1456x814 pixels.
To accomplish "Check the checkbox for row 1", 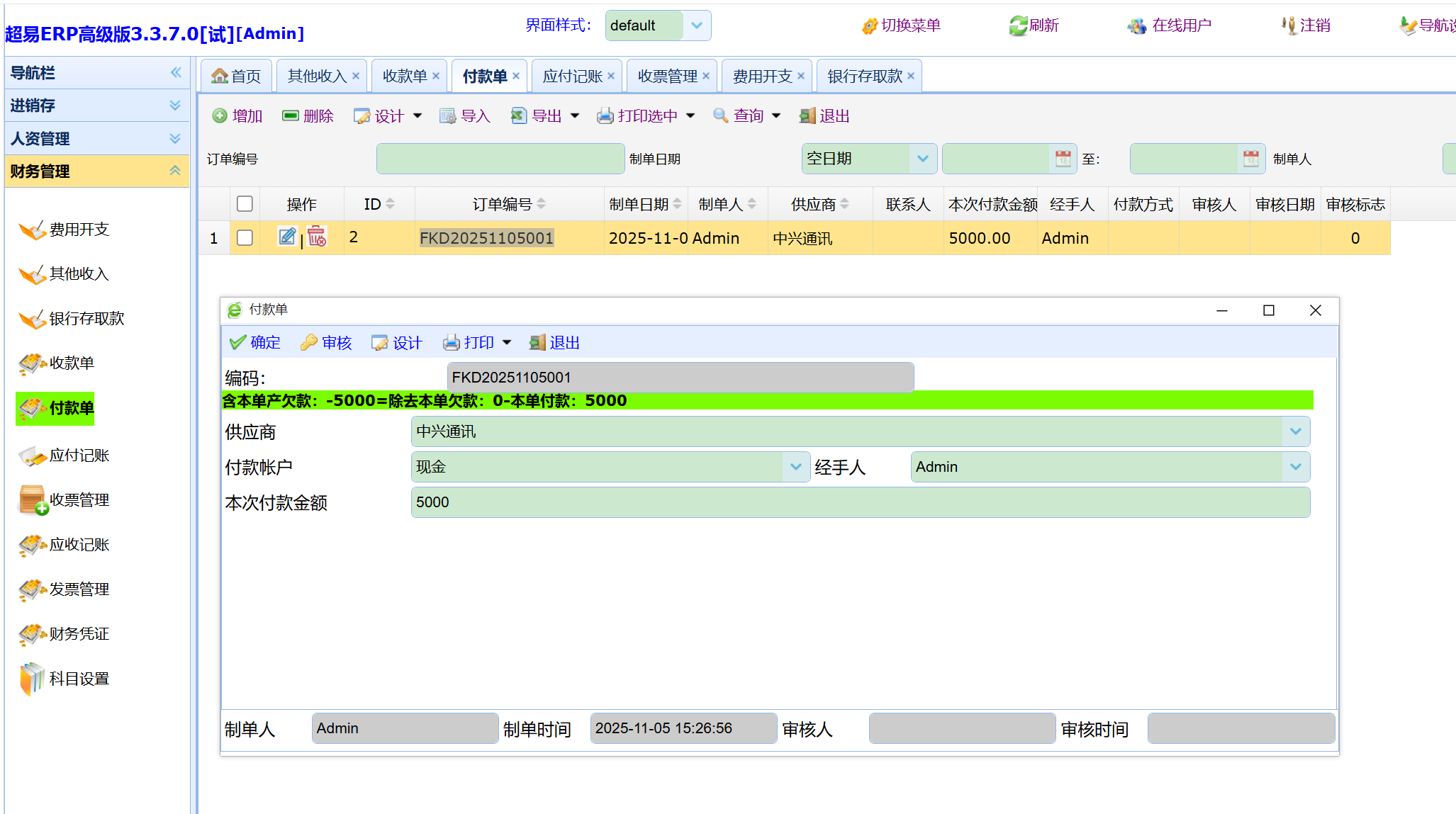I will tap(245, 238).
